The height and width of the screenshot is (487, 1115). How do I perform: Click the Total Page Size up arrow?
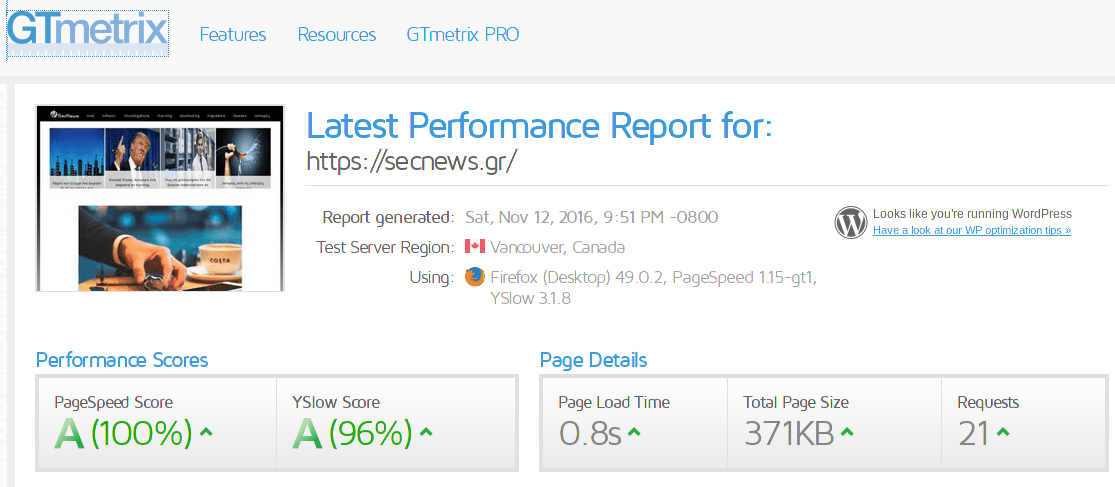coord(848,432)
